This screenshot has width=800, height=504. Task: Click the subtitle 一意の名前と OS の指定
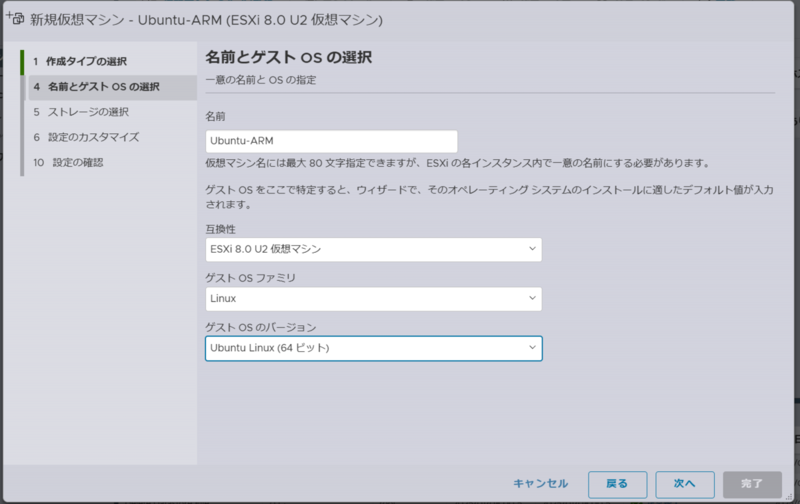coord(261,80)
